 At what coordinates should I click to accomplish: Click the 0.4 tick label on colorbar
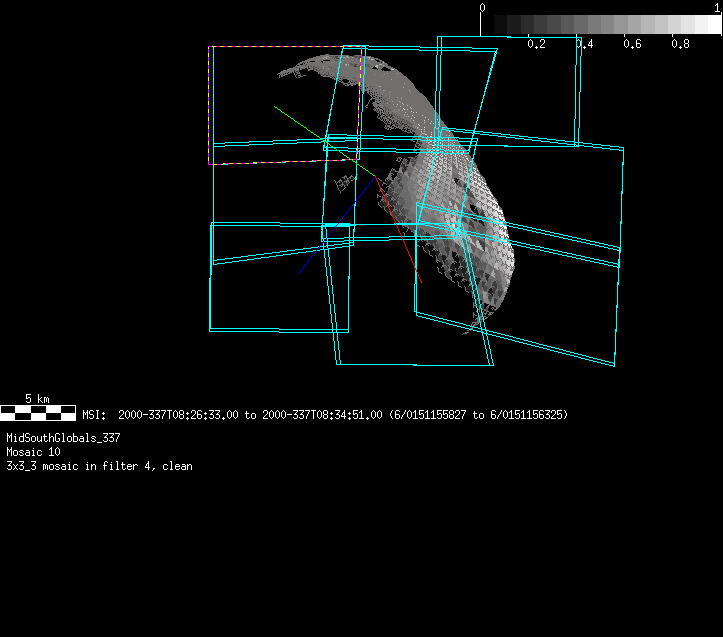coord(584,44)
